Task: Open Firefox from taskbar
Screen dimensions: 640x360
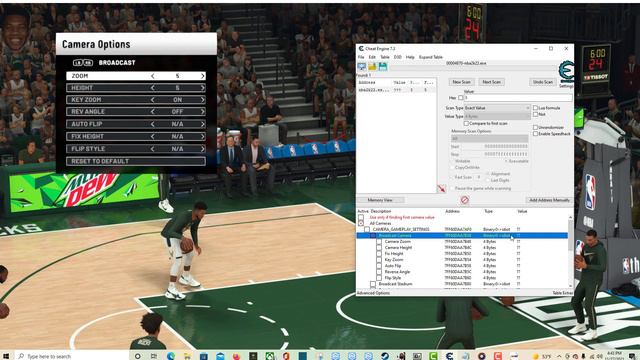Action: pos(236,356)
